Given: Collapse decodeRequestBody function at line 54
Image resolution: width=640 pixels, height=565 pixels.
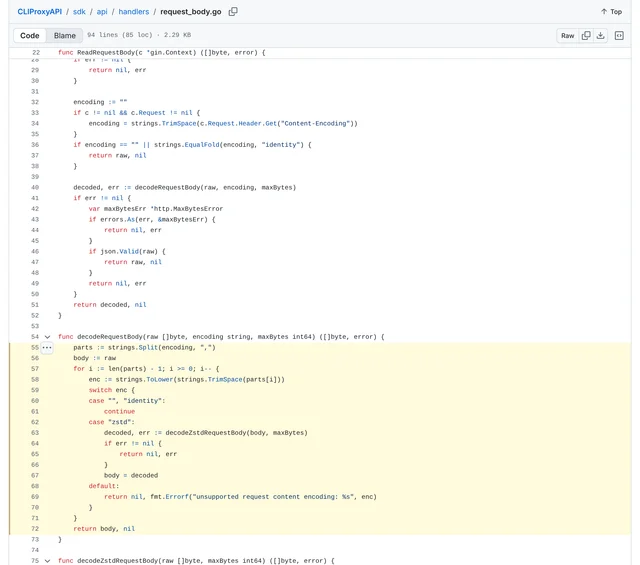Looking at the screenshot, I should (x=47, y=337).
